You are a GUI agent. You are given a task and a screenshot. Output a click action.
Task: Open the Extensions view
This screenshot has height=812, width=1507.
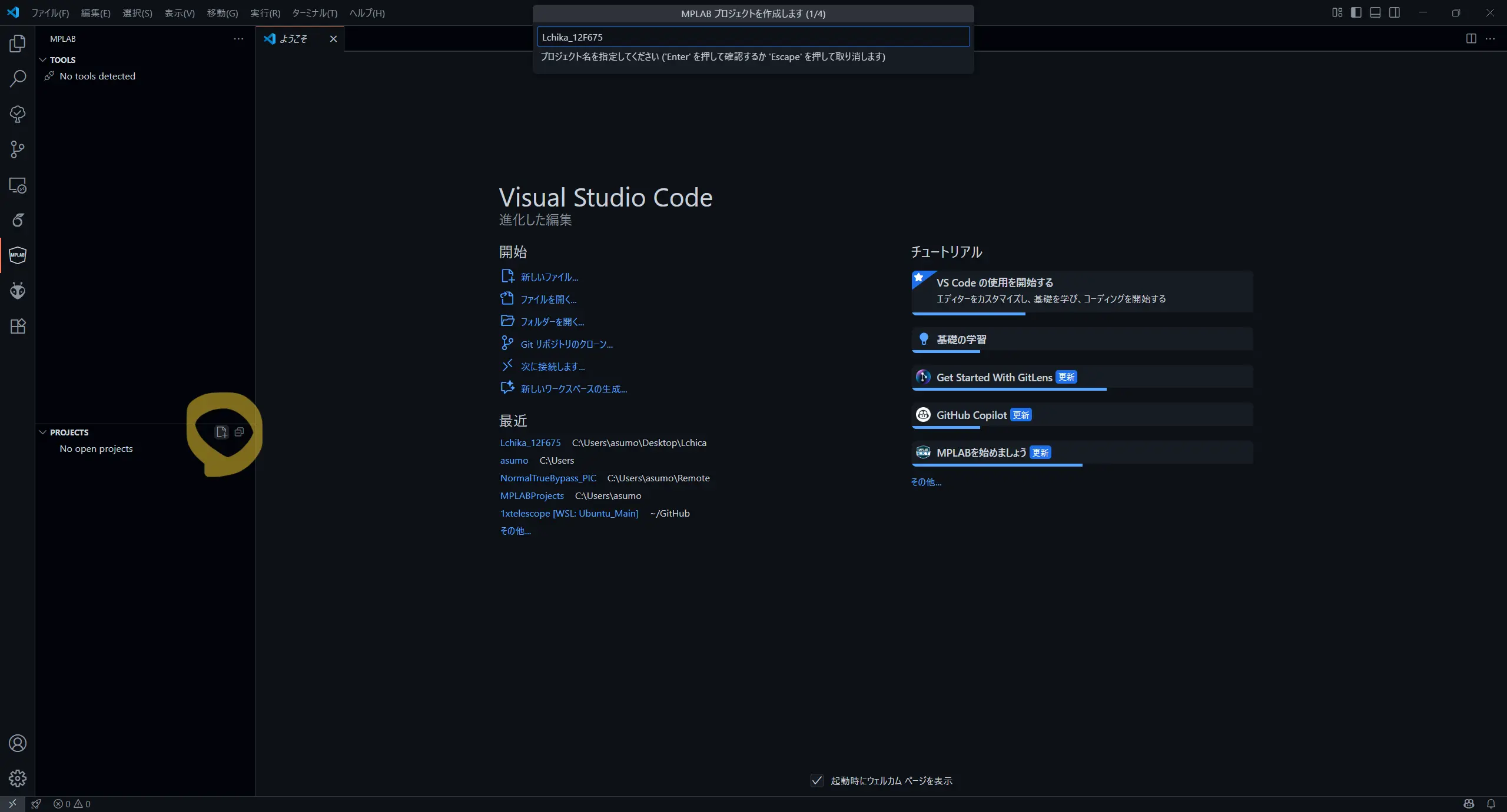pyautogui.click(x=18, y=327)
